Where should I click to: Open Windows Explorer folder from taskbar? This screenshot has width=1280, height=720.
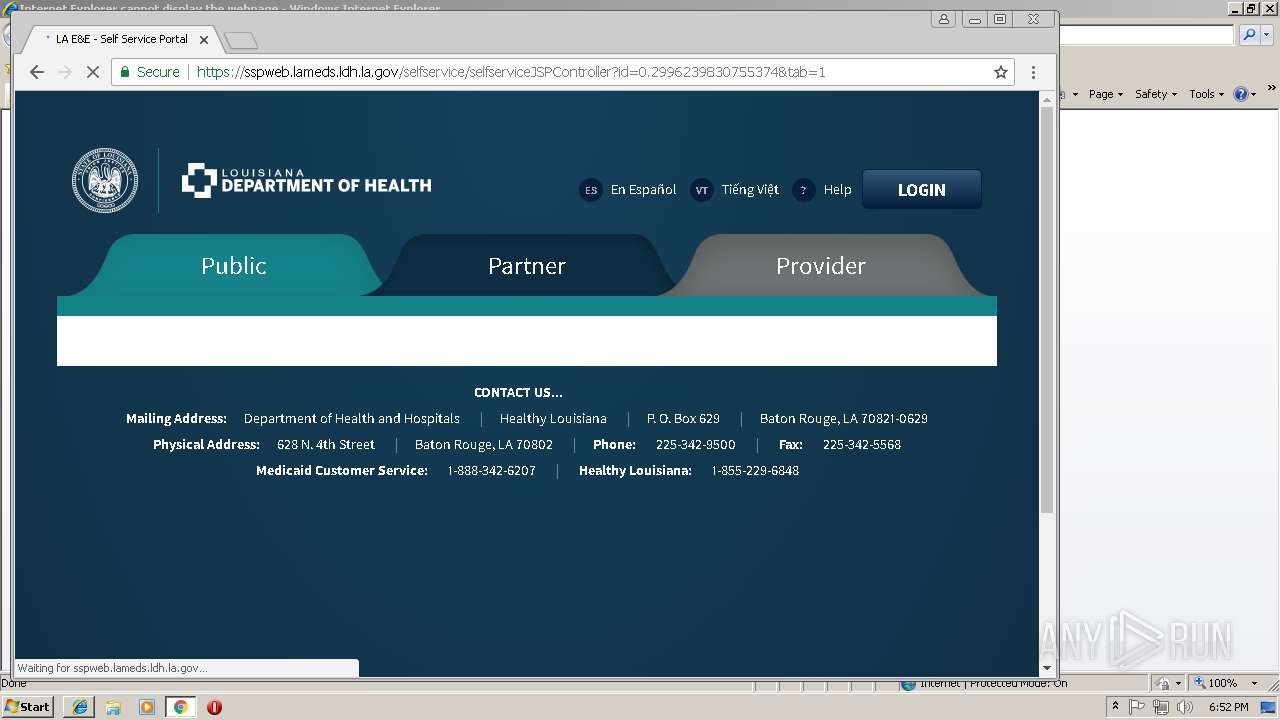pos(113,707)
